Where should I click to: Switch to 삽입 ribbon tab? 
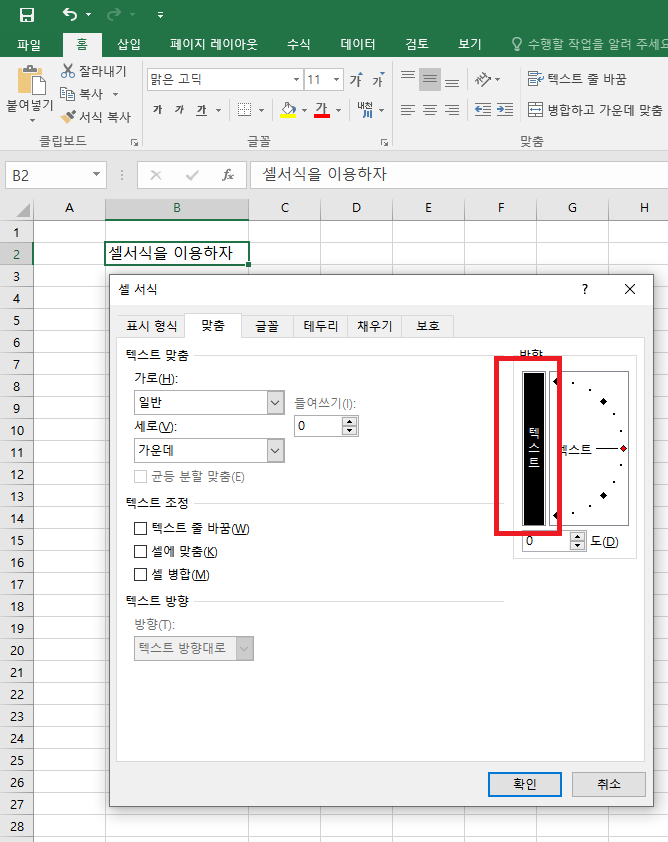(x=129, y=44)
